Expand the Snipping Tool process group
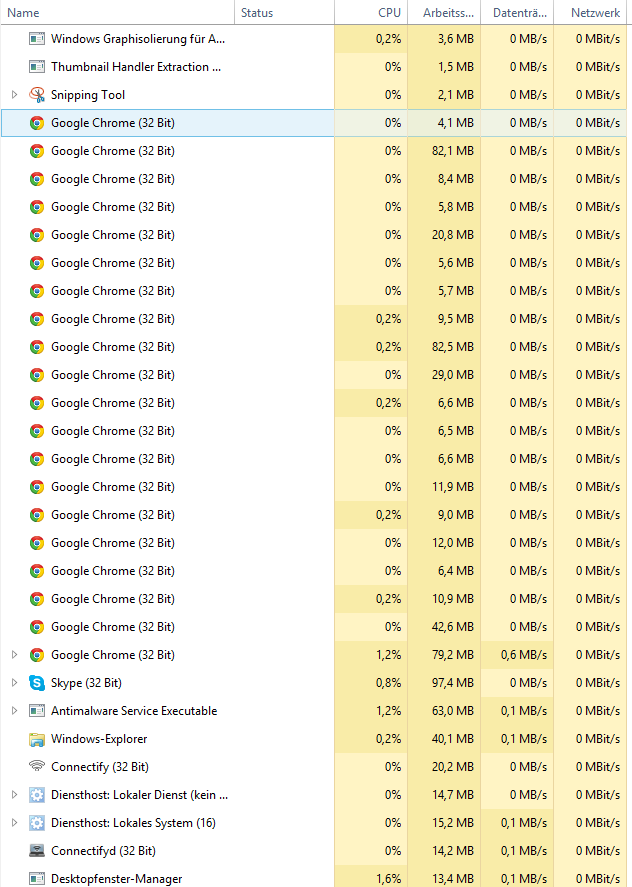This screenshot has width=632, height=887. [x=14, y=95]
